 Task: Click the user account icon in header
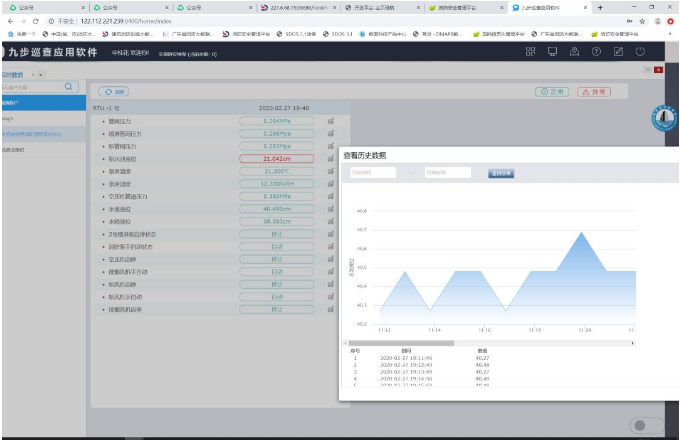pyautogui.click(x=574, y=52)
